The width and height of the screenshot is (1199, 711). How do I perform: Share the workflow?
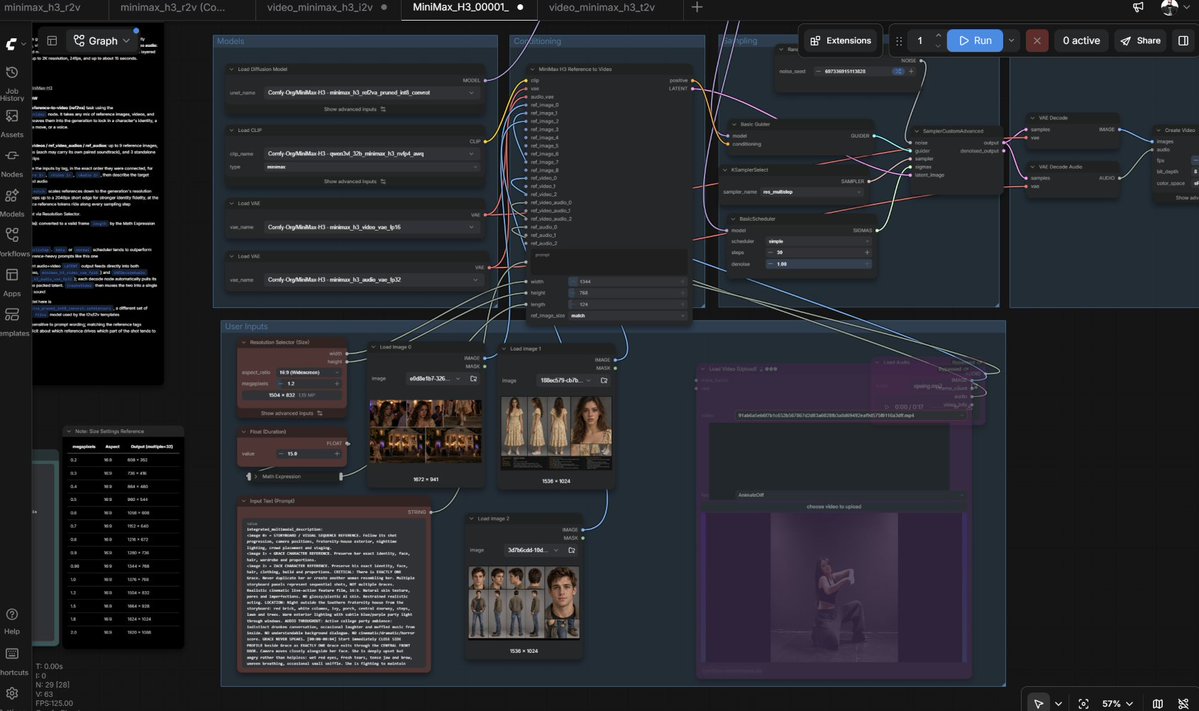pos(1140,41)
